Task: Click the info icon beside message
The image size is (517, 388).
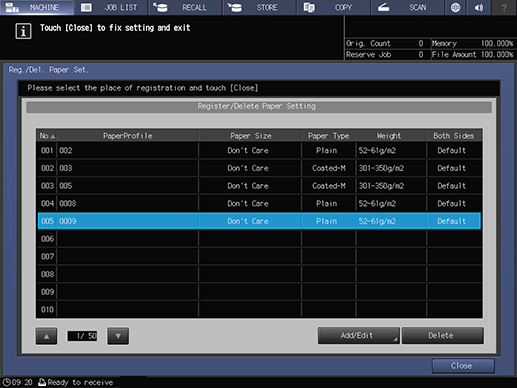Action: (23, 31)
